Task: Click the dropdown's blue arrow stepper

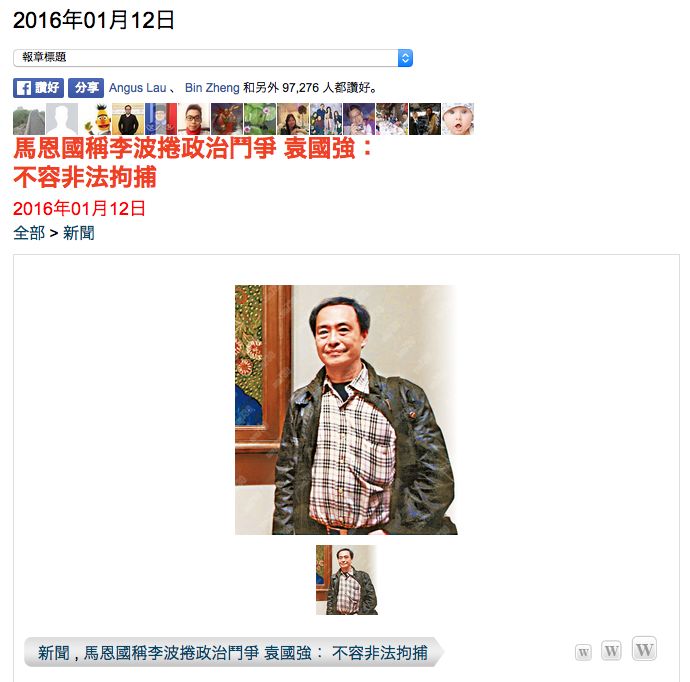Action: click(405, 58)
